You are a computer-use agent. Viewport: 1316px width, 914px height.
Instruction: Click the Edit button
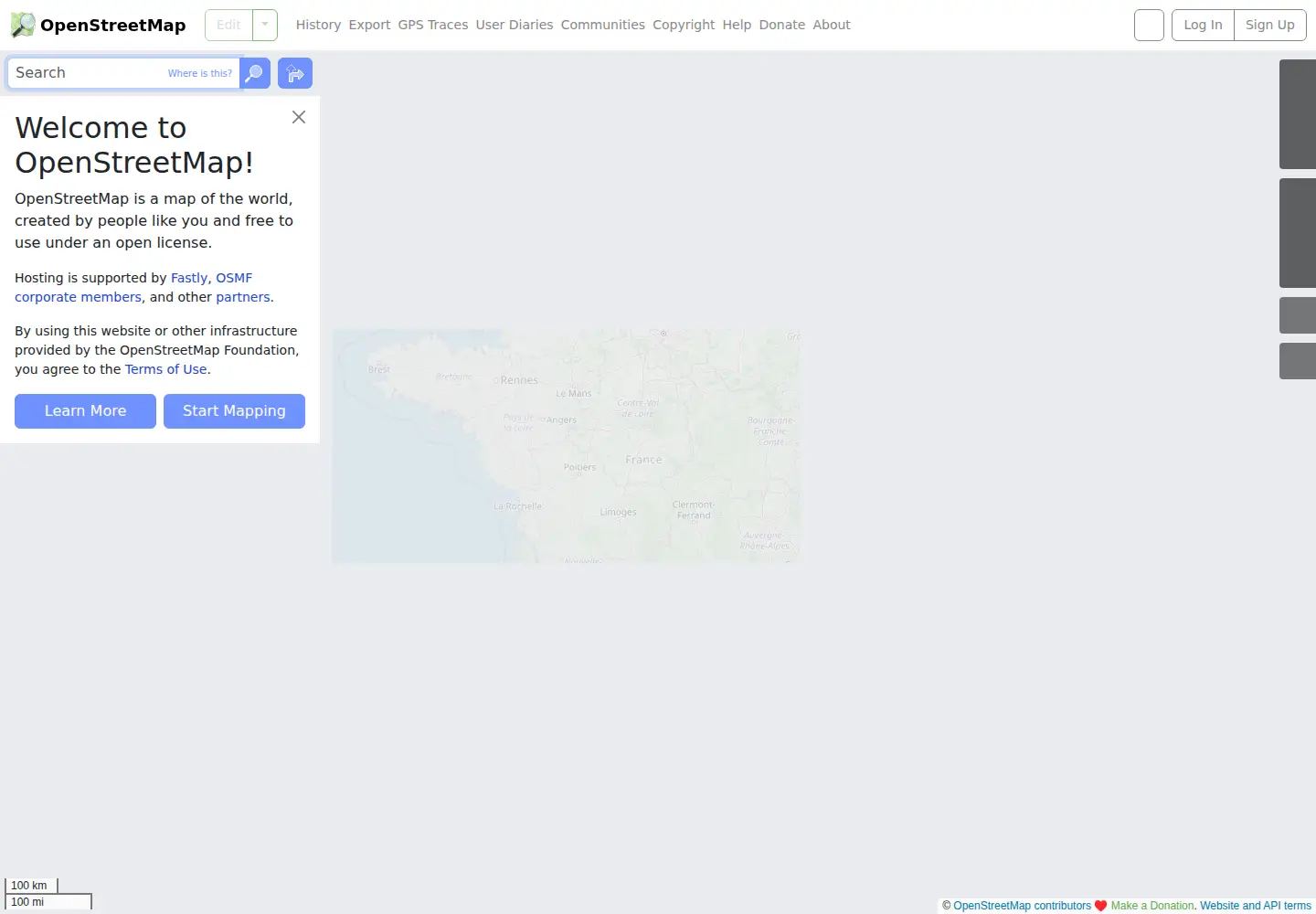tap(228, 25)
